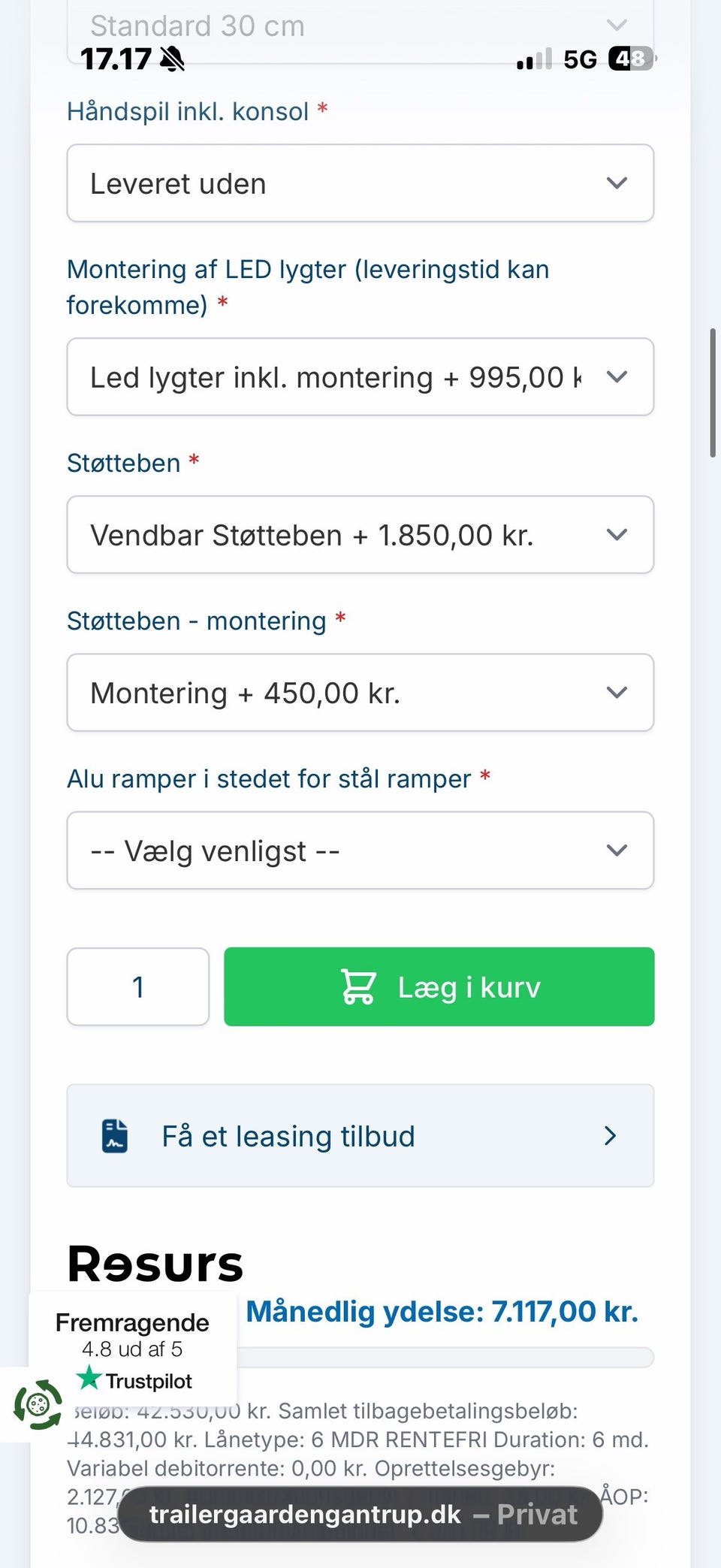This screenshot has height=1568, width=721.
Task: Tap the muted bell status icon
Action: tap(173, 59)
